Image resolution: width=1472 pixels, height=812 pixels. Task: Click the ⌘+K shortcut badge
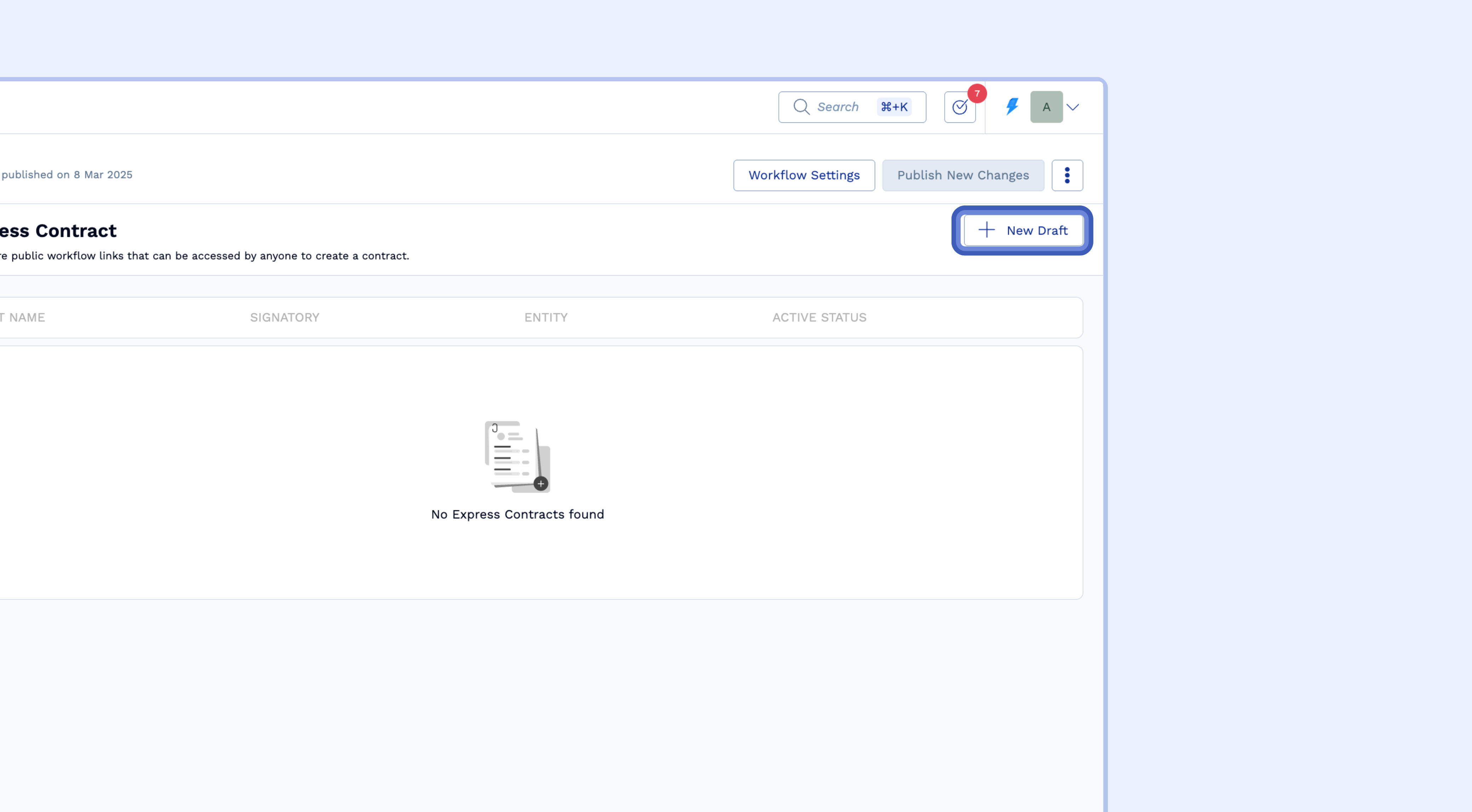(894, 107)
